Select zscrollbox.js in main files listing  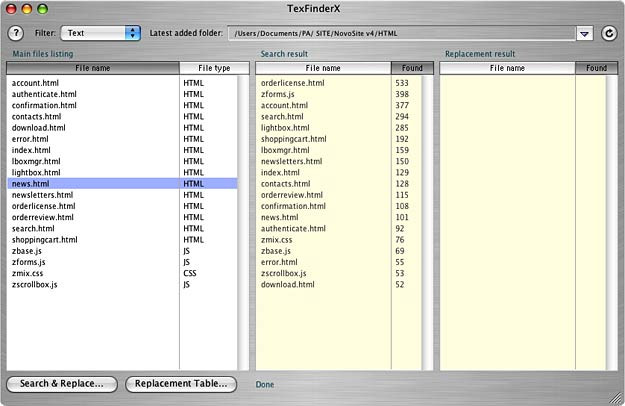coord(34,284)
